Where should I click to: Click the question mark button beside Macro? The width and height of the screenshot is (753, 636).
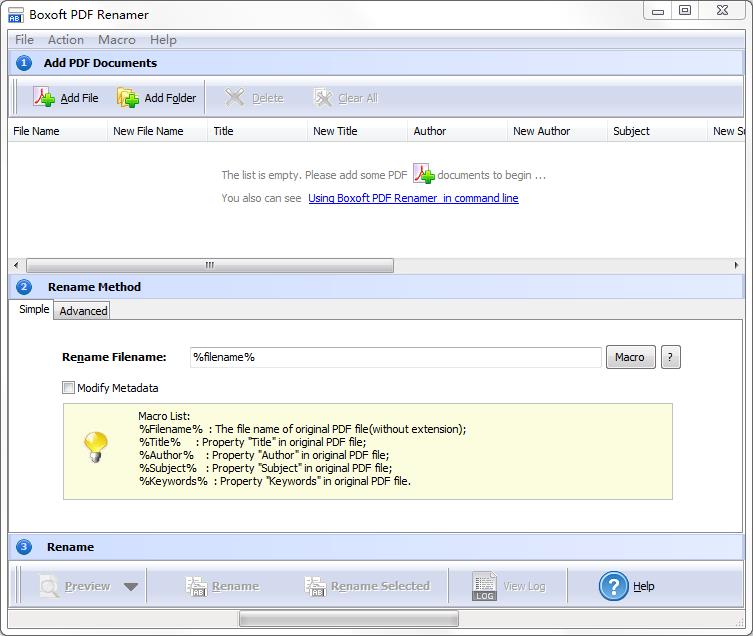pyautogui.click(x=670, y=357)
